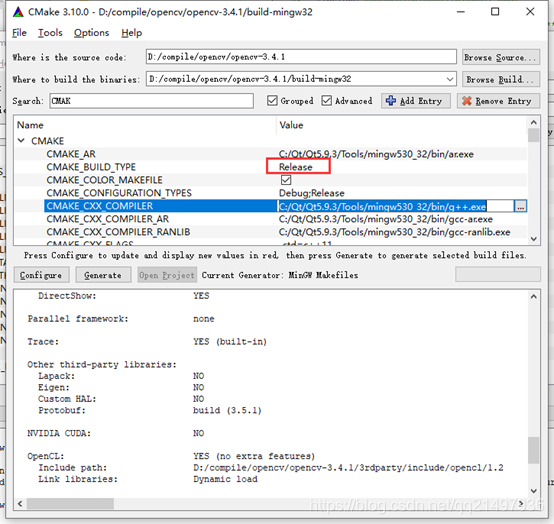Click the cache list scroll up arrow
This screenshot has width=554, height=524.
pos(534,123)
